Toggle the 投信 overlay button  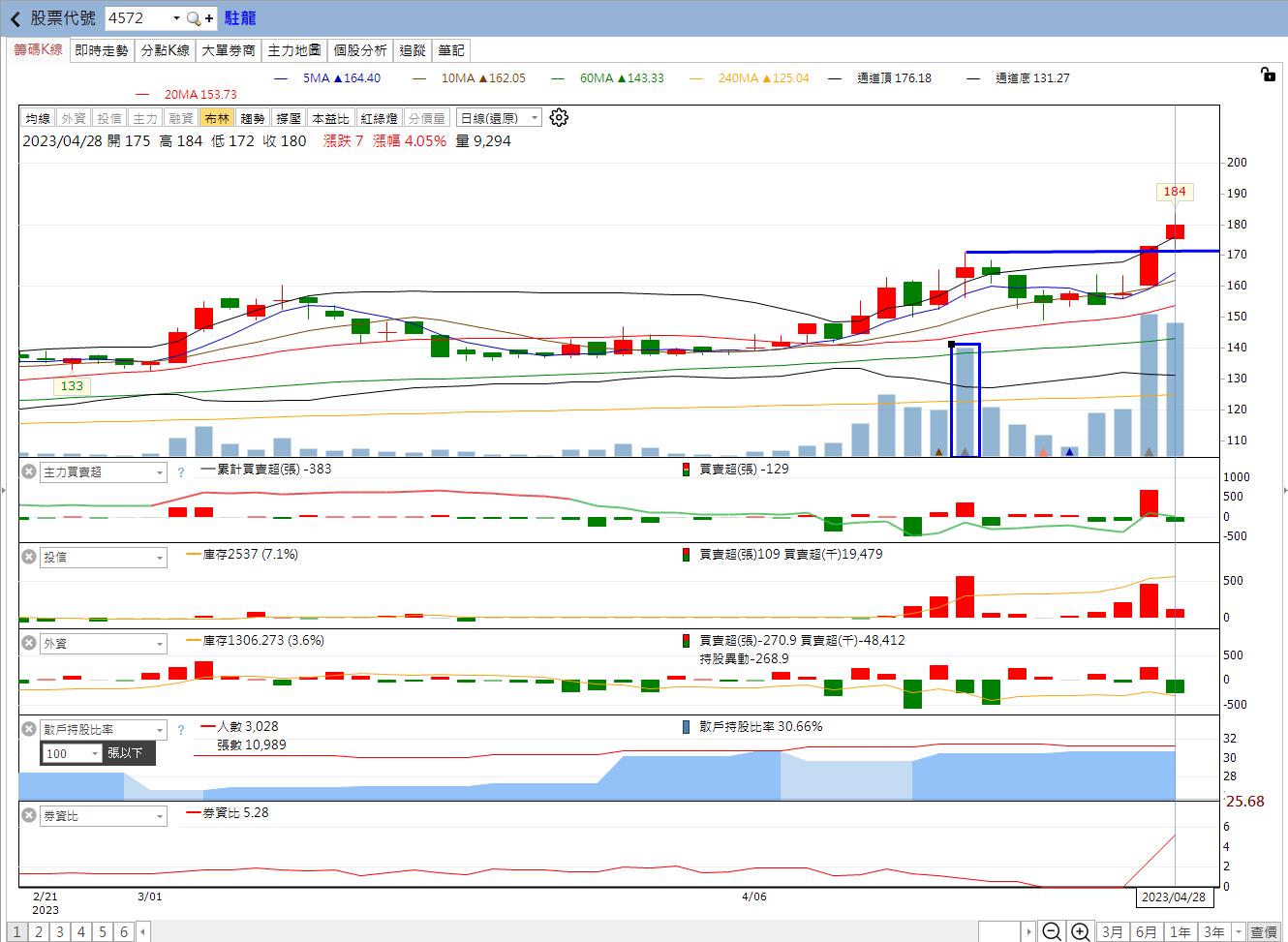[x=109, y=118]
